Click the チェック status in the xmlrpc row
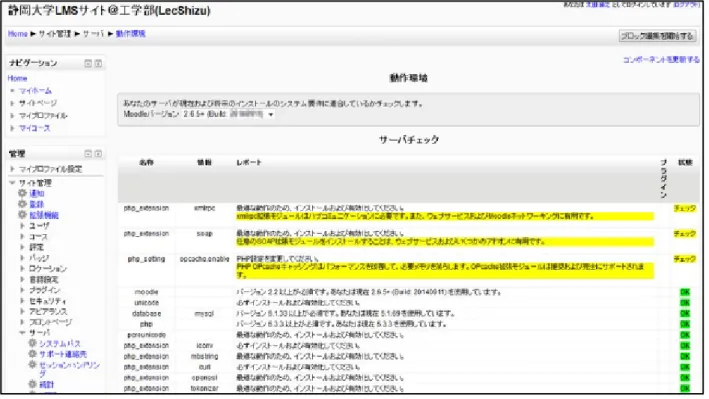 pyautogui.click(x=685, y=208)
